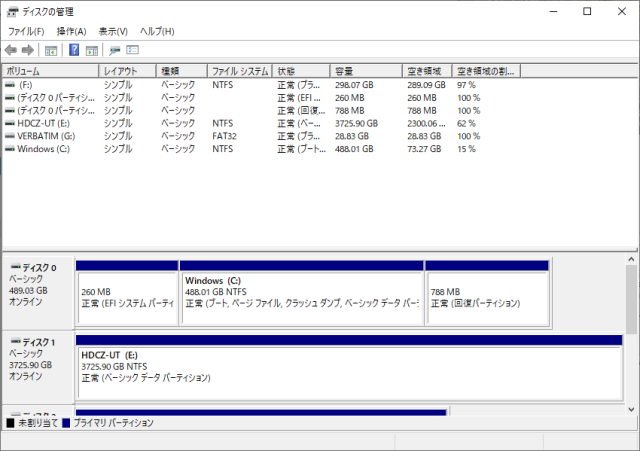
Task: Click disk icon beside ディスク 1 label
Action: coord(16,341)
